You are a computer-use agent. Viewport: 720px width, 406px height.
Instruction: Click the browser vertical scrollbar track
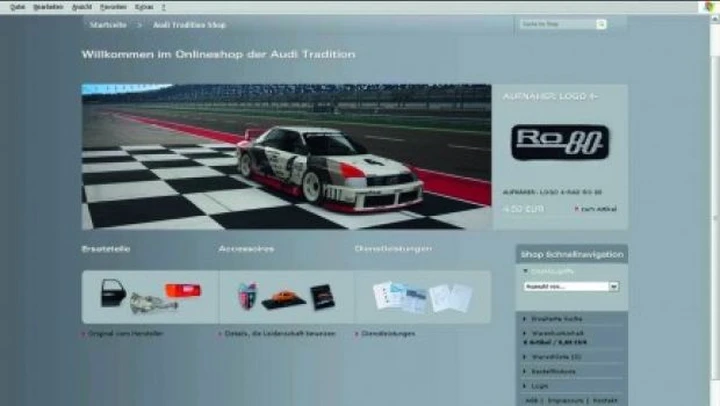click(714, 207)
